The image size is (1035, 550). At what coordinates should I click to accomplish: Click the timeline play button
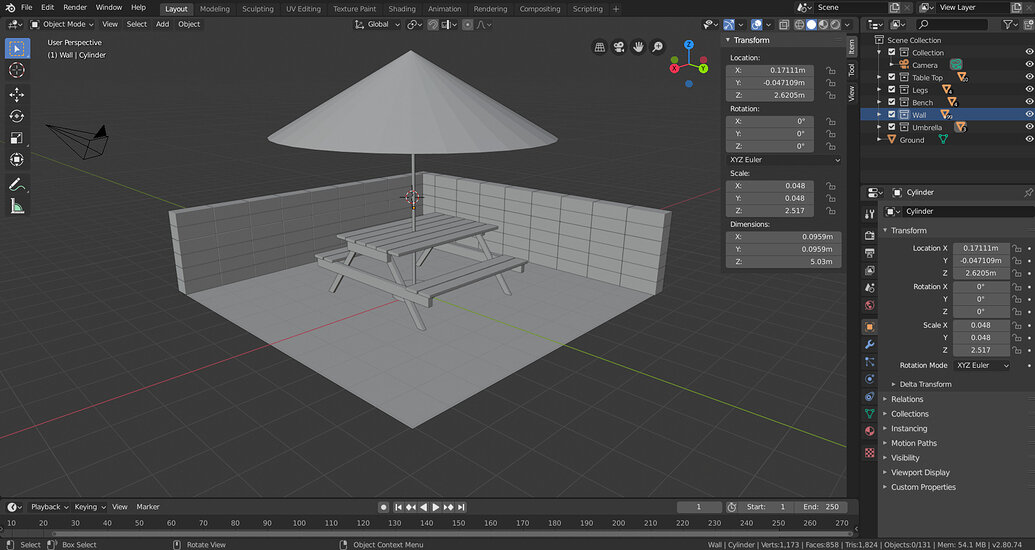(436, 507)
